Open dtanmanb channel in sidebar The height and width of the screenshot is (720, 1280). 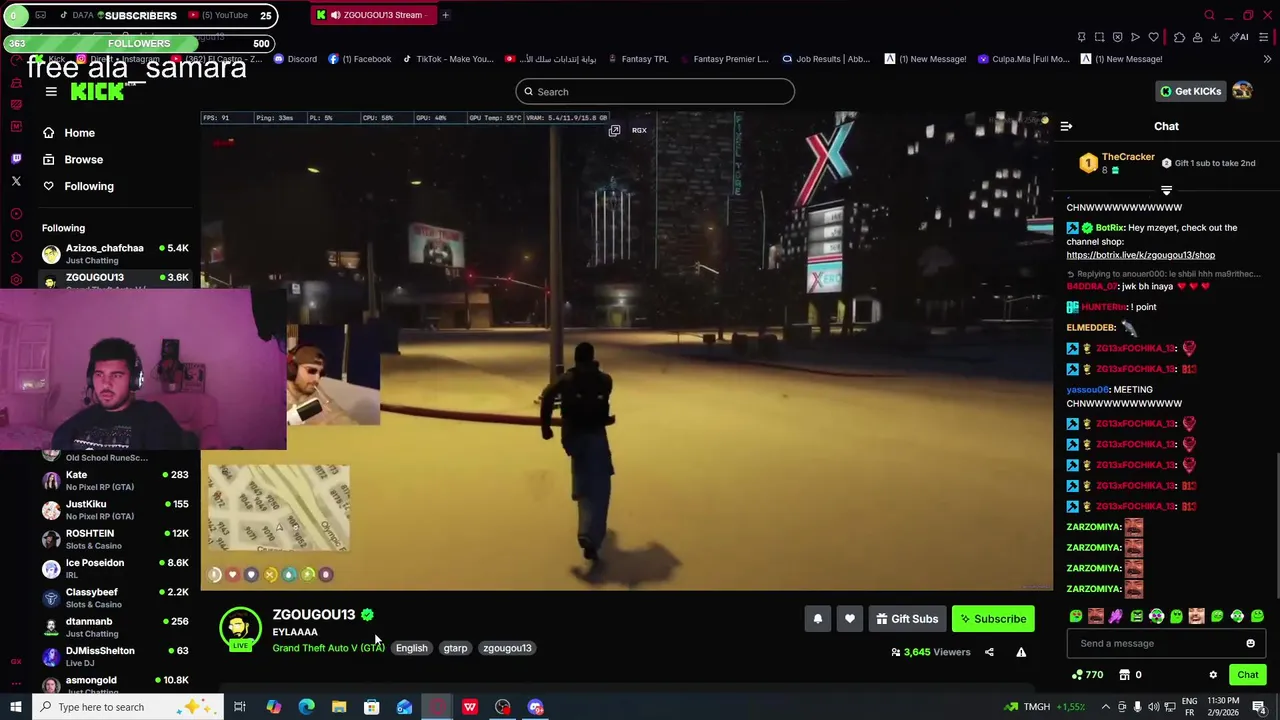click(x=113, y=627)
